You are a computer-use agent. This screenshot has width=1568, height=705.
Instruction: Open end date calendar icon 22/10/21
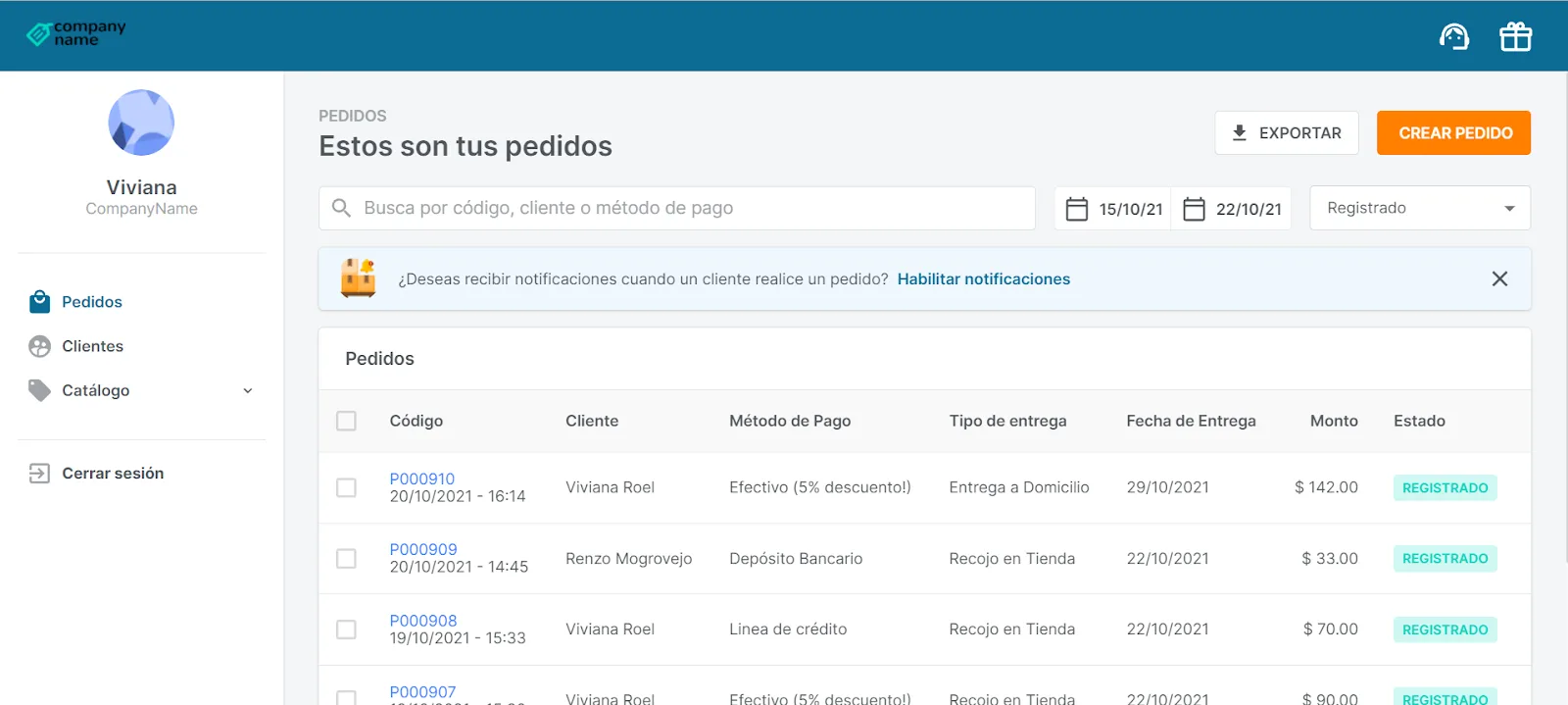point(1194,209)
